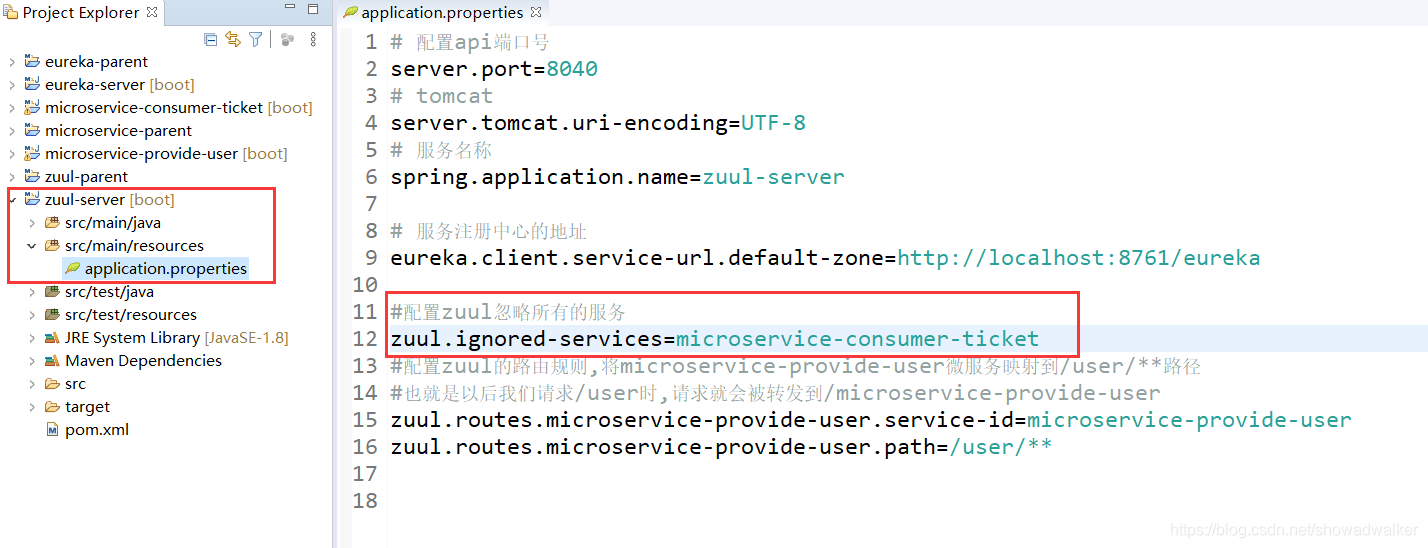Screen dimensions: 1428x548
Task: Click the microservice-provide-user project icon
Action: click(x=32, y=153)
